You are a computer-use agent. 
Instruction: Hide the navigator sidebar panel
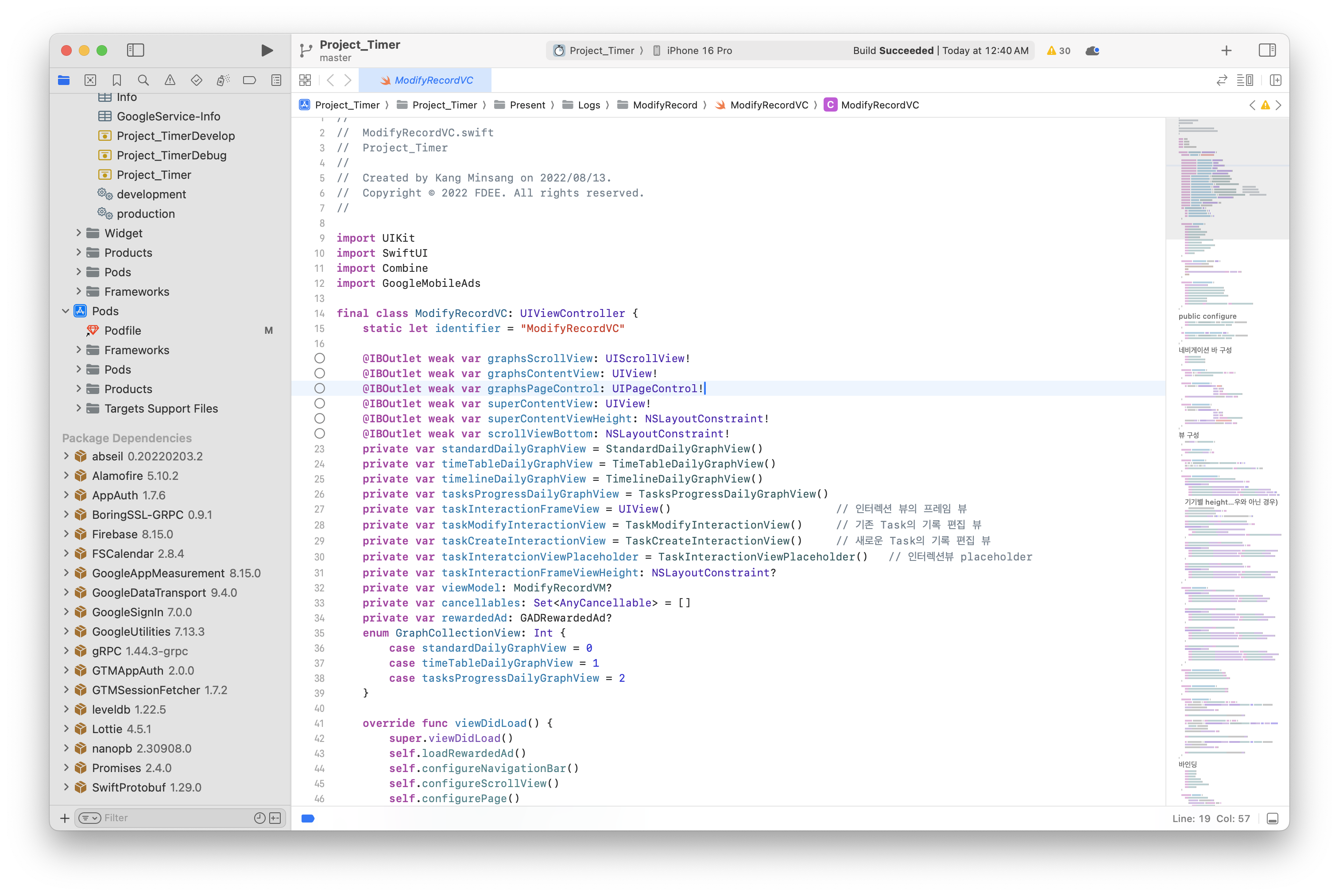pyautogui.click(x=135, y=50)
